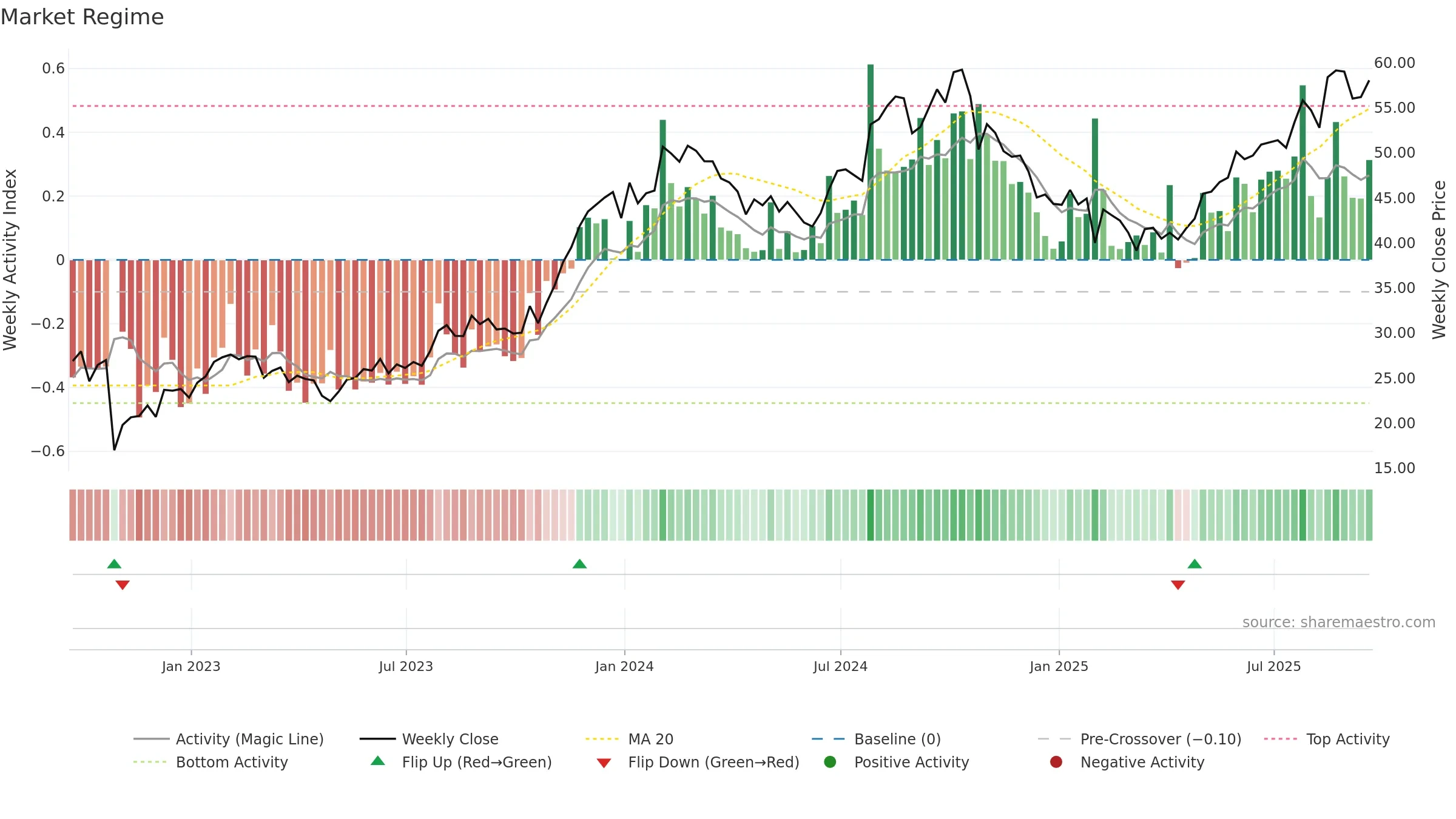Toggle the Pre-Crossover (−0.10) legend entry
1456x819 pixels.
1139,739
